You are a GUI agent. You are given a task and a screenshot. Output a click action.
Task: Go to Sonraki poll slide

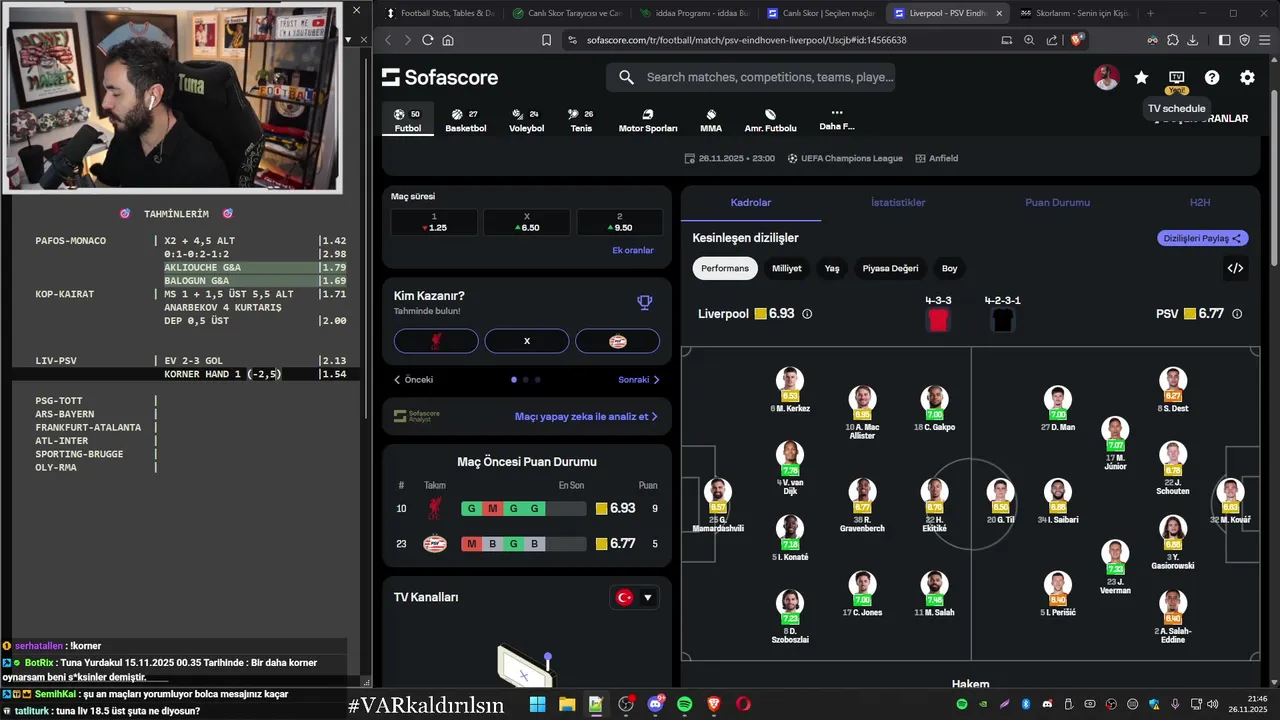point(639,380)
